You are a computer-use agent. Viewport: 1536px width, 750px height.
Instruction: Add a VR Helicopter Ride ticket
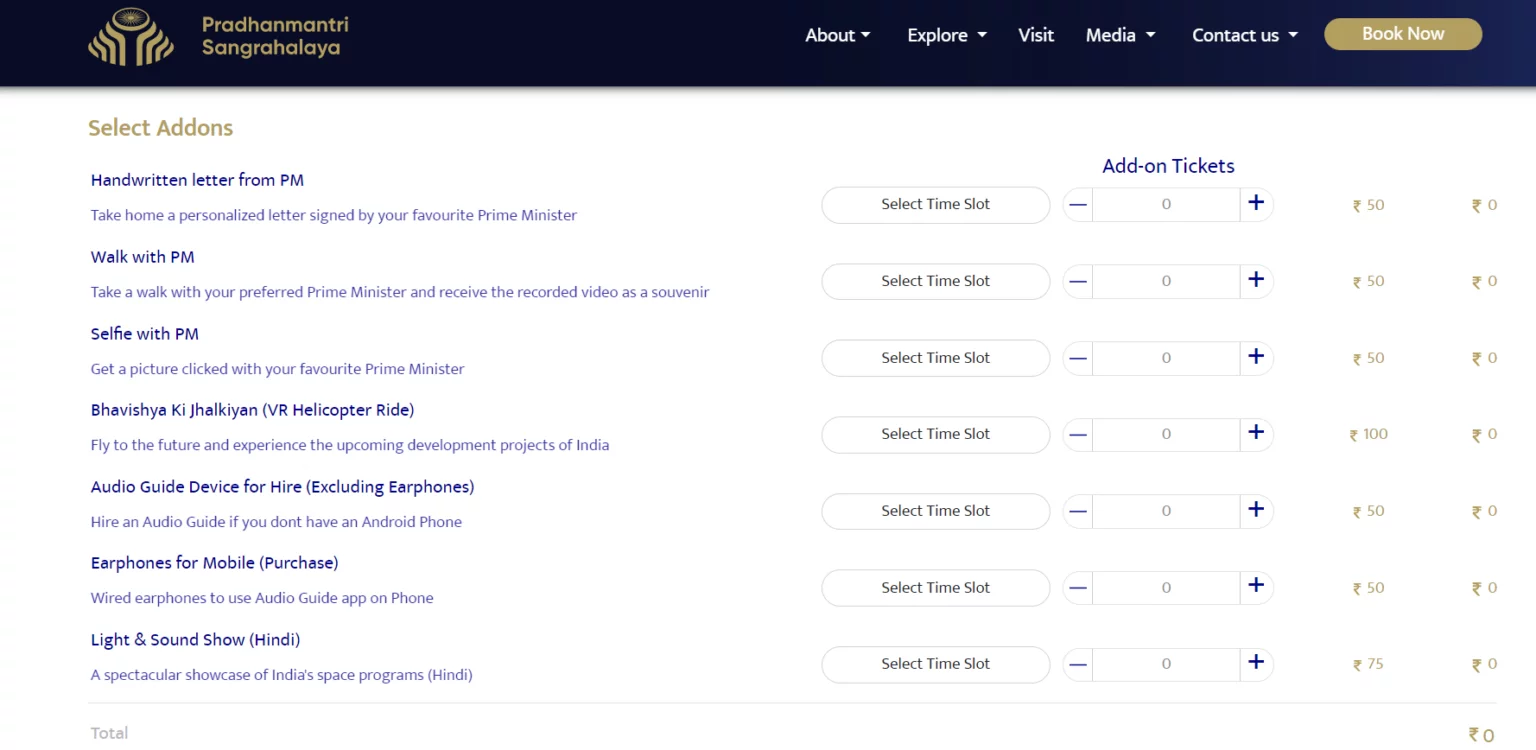point(1256,434)
